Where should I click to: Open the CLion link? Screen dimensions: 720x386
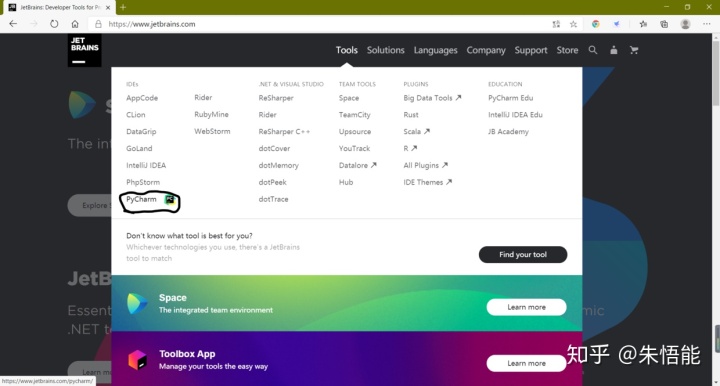[135, 115]
